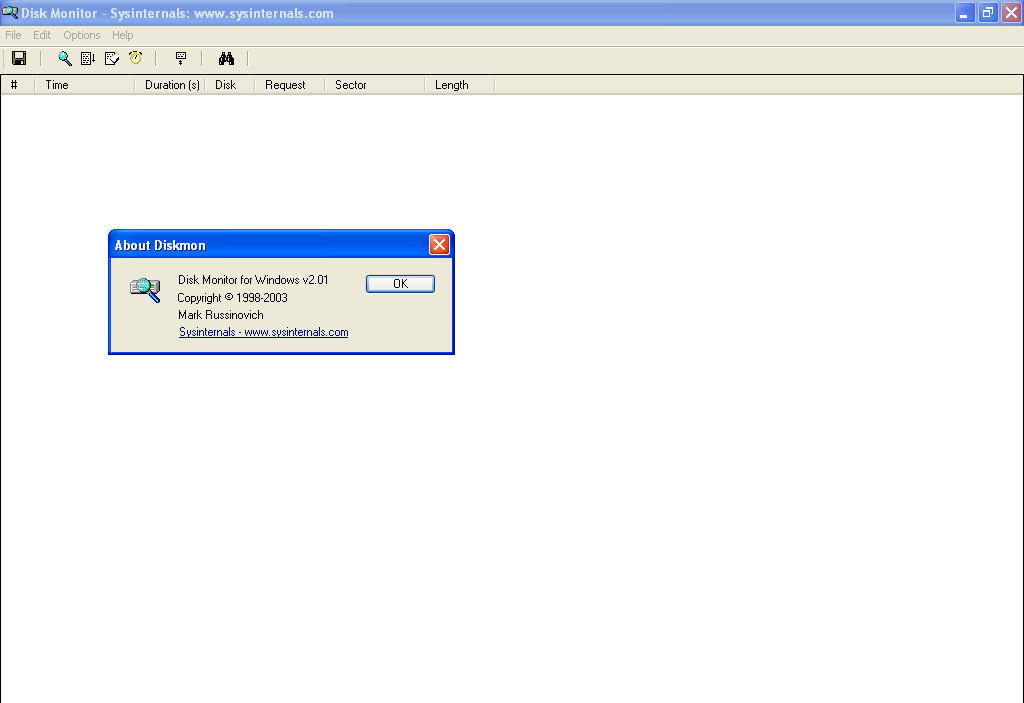Image resolution: width=1024 pixels, height=703 pixels.
Task: Click the # column header
Action: click(18, 85)
